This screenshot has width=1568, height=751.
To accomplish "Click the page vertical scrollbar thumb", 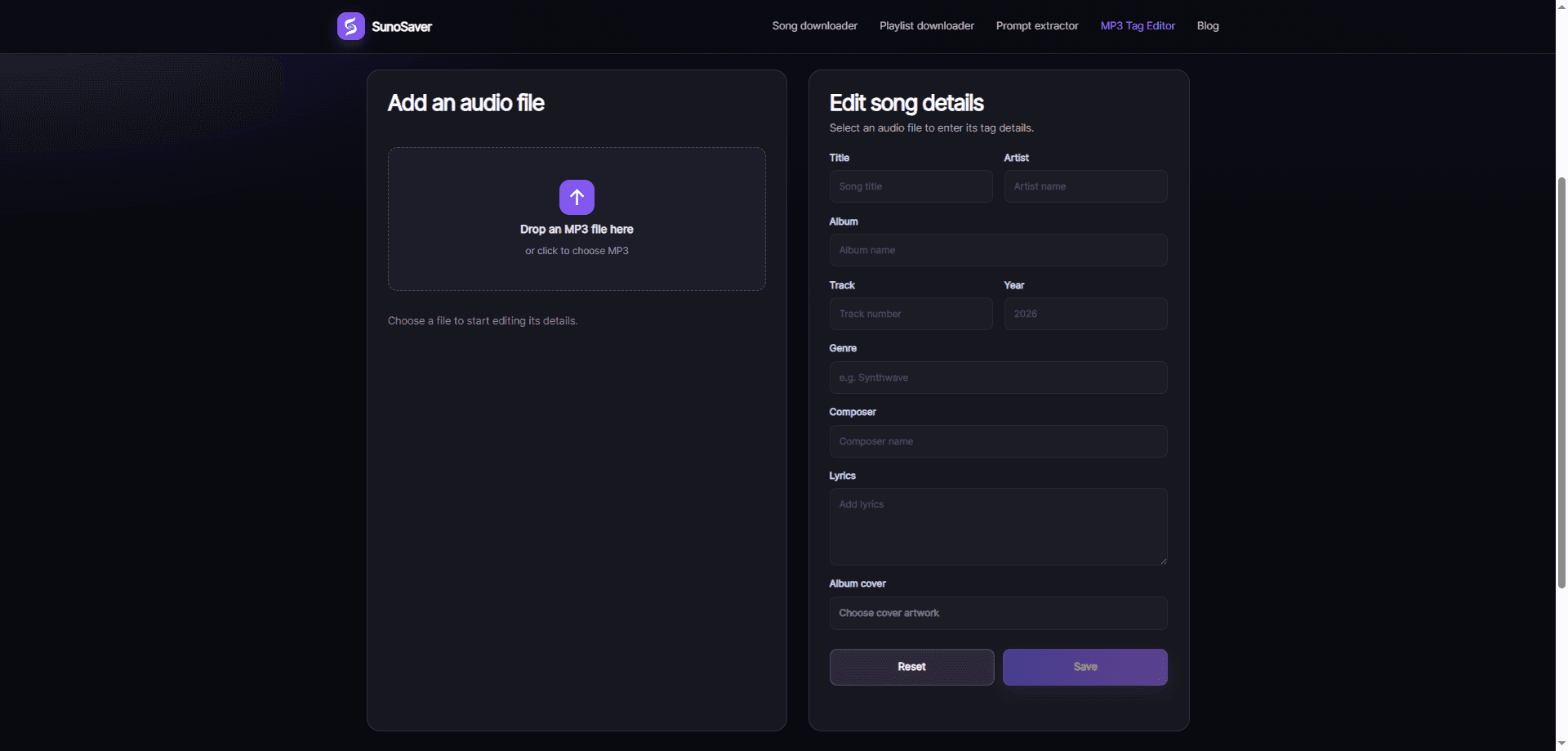I will [1561, 382].
